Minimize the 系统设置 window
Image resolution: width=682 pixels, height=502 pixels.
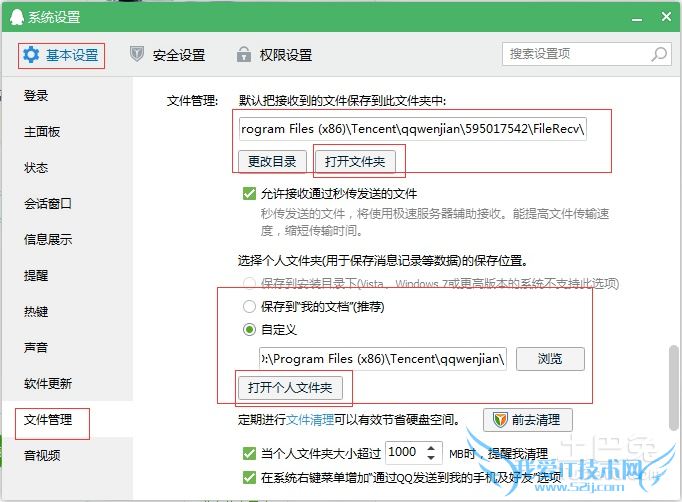(x=637, y=20)
